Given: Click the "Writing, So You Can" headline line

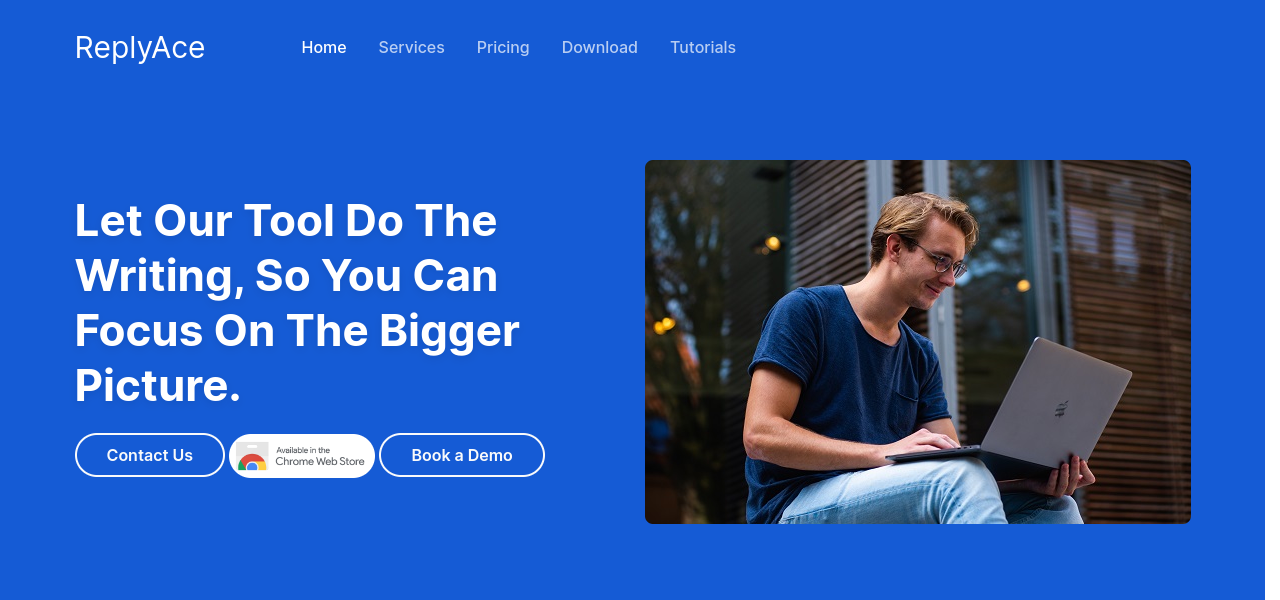Looking at the screenshot, I should point(286,275).
